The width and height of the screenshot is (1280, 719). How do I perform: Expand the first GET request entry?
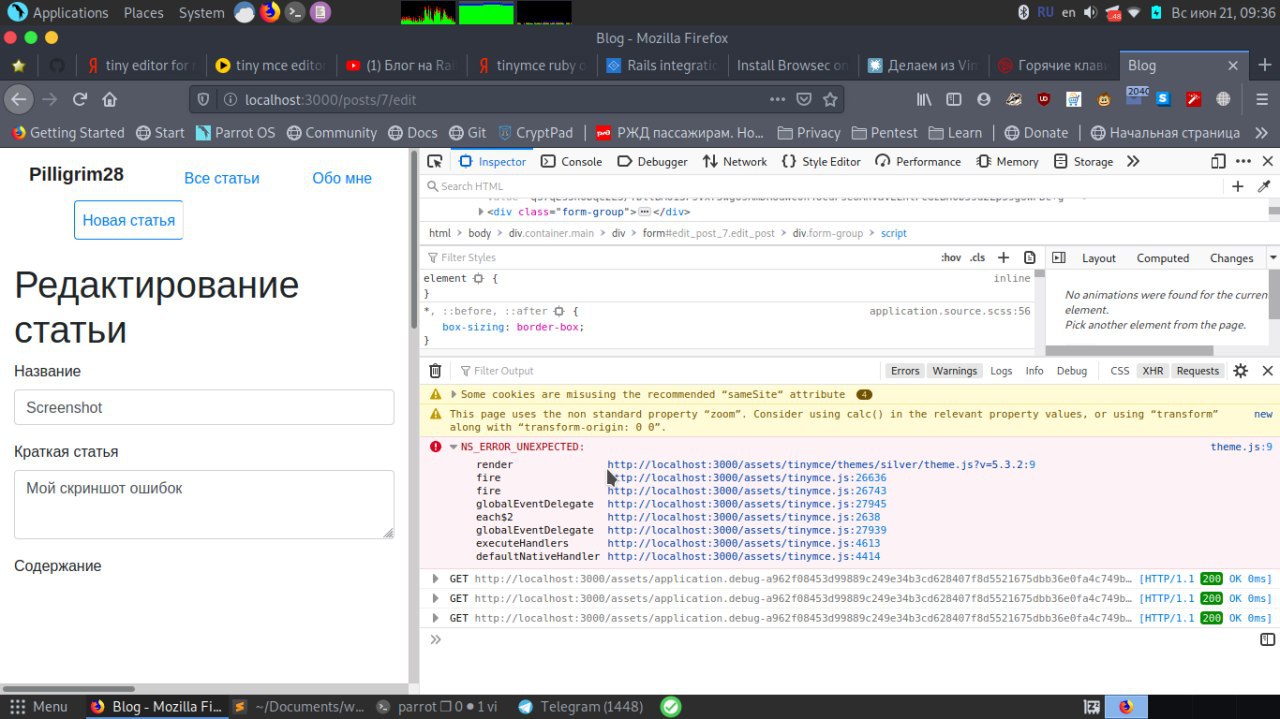coord(435,579)
